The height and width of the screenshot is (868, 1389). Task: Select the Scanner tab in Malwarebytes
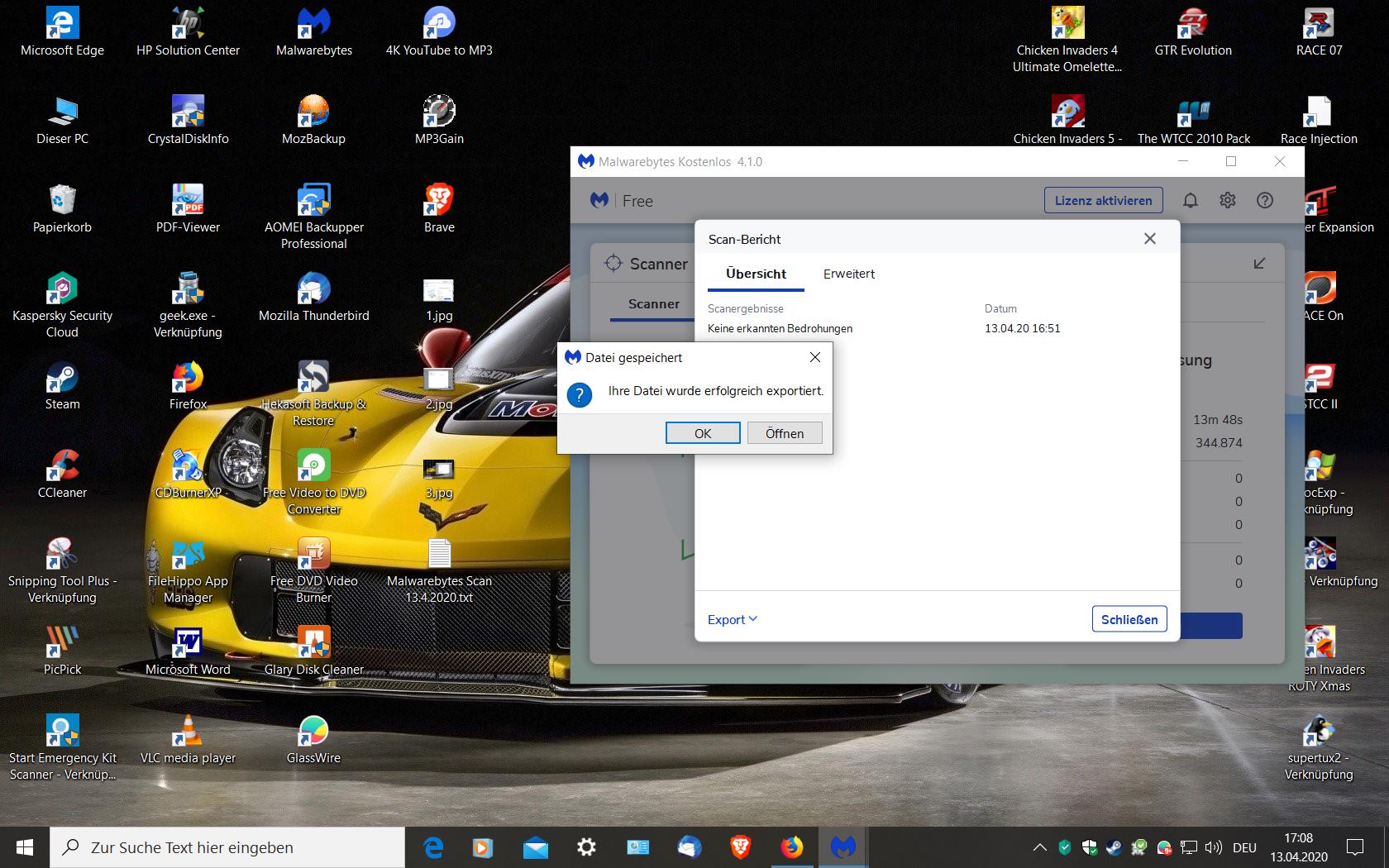tap(654, 304)
